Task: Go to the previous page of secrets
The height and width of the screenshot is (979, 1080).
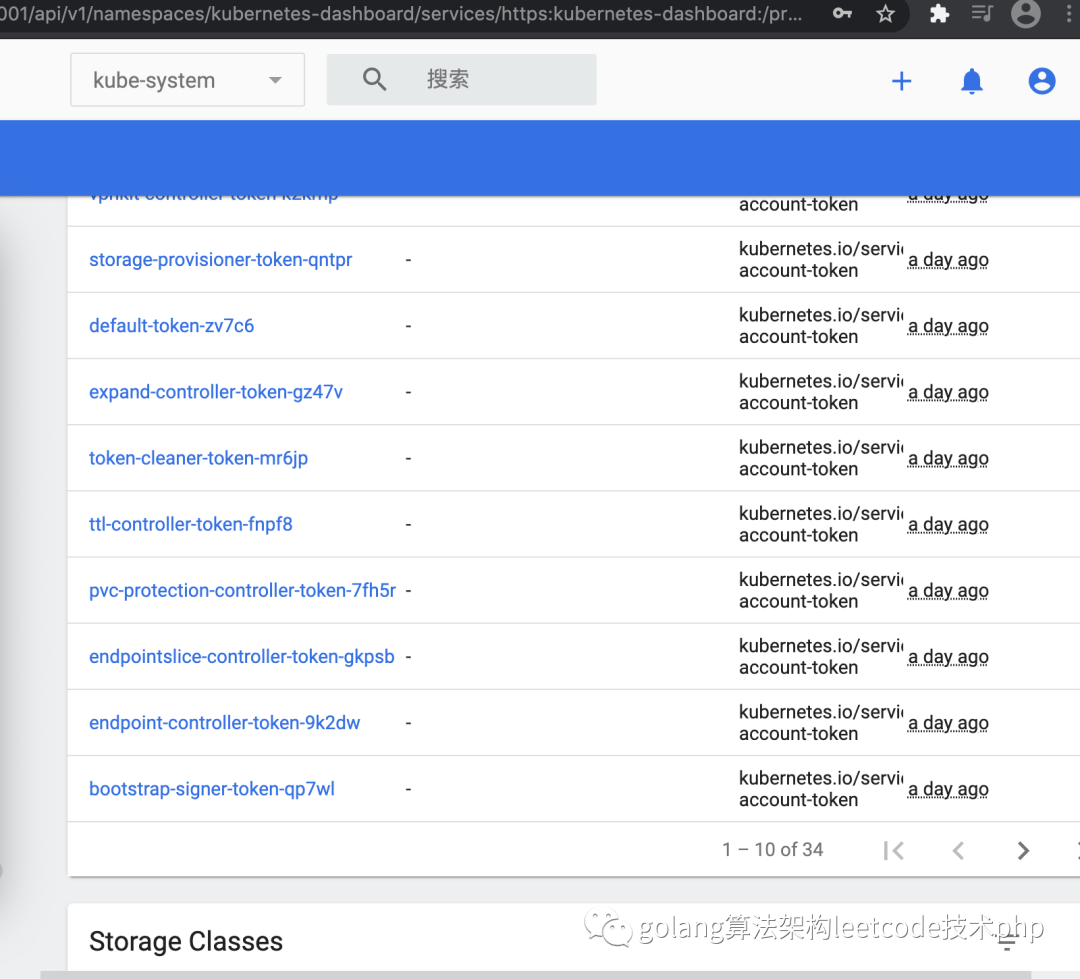Action: 958,850
